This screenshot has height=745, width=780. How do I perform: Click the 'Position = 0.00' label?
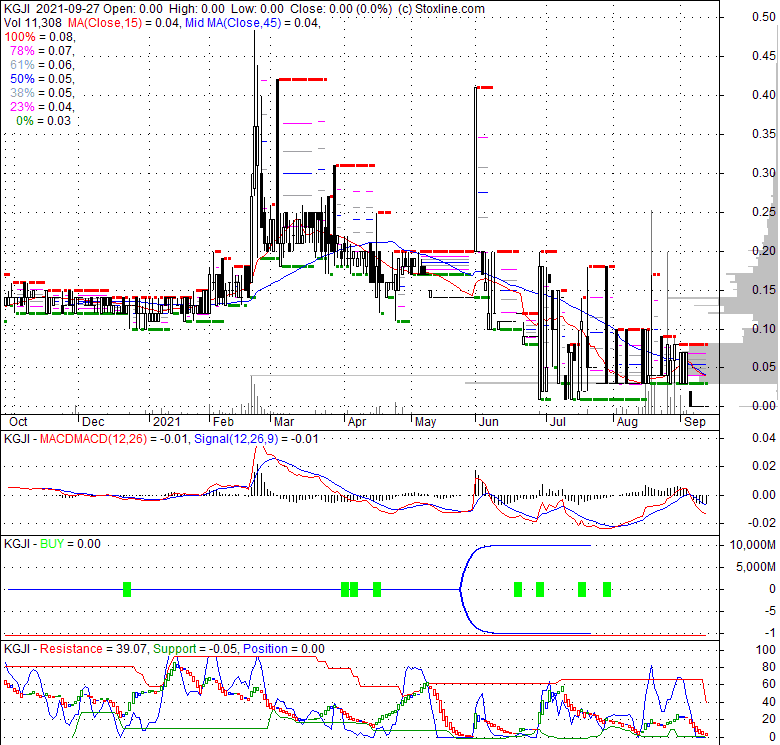point(284,649)
